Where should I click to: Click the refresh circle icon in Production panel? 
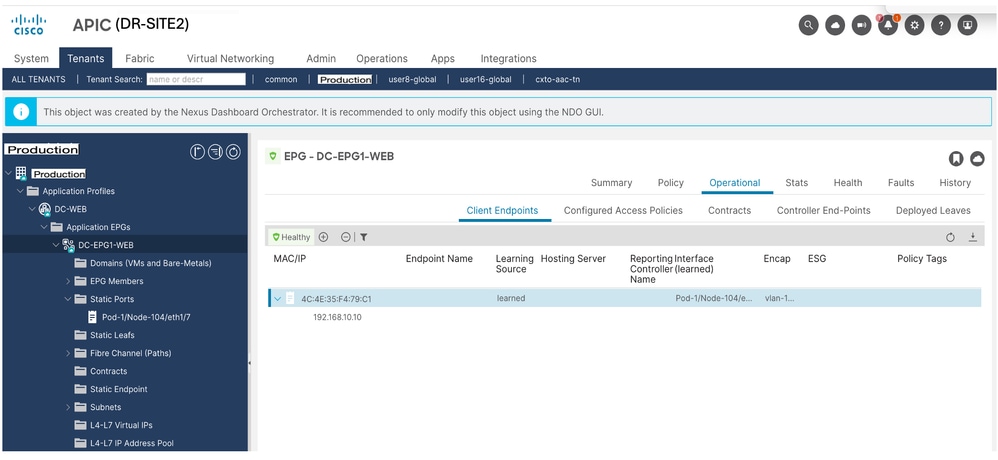coord(233,152)
